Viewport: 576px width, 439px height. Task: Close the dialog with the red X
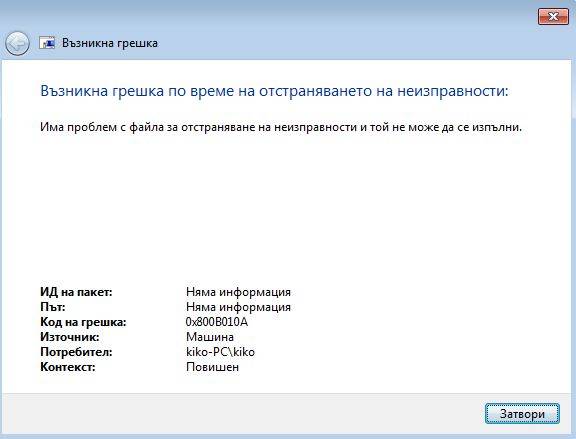553,17
